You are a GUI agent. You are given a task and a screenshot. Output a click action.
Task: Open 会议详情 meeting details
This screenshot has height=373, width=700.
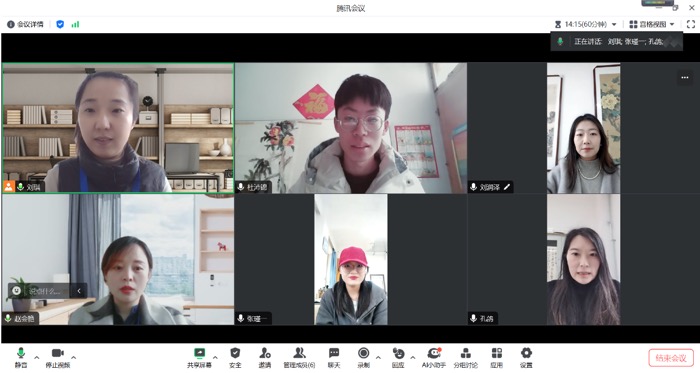[x=25, y=24]
